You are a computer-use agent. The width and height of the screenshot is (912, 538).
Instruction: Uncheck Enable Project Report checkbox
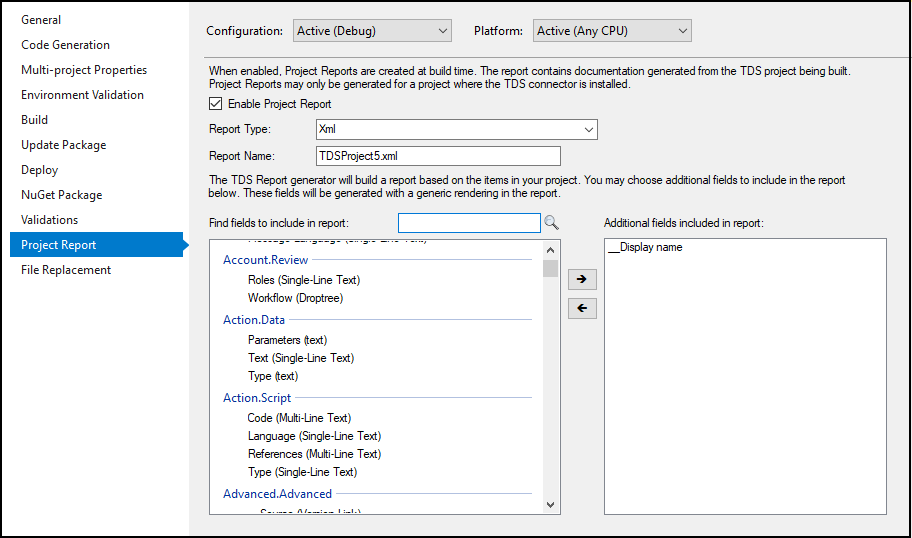(x=215, y=104)
